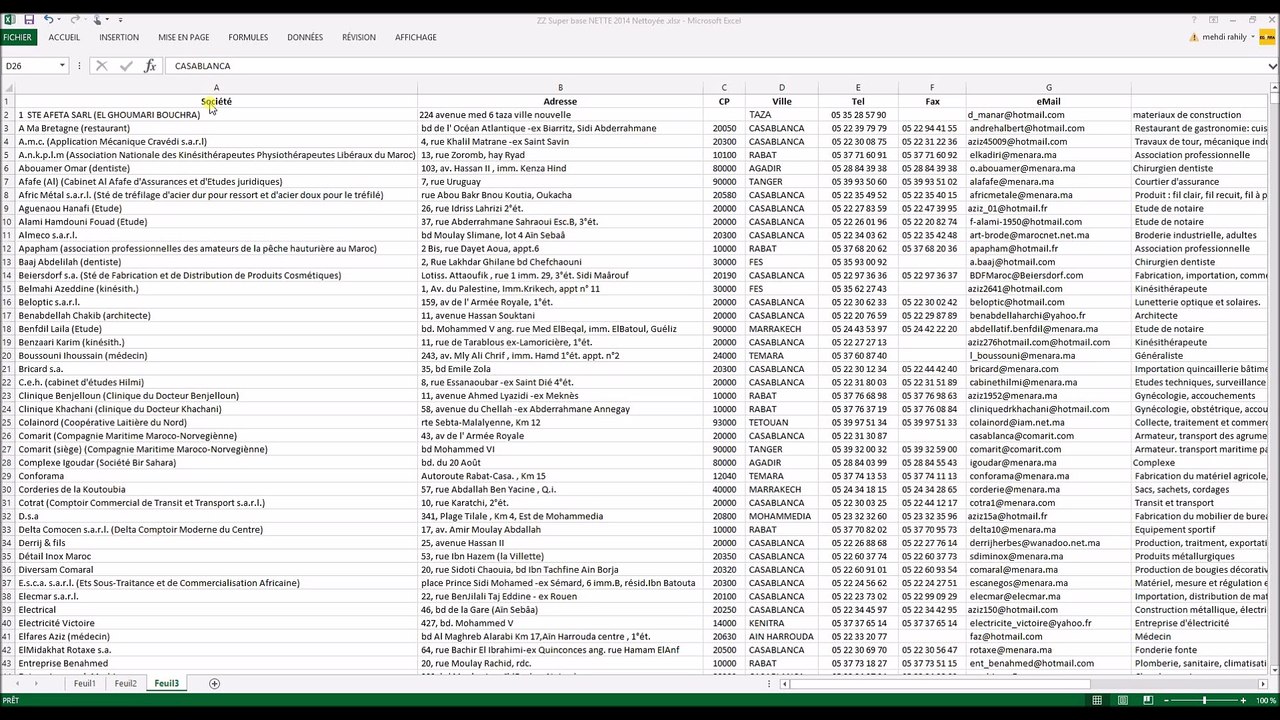This screenshot has width=1280, height=720.
Task: Click the Save icon in the quick access toolbar
Action: (x=29, y=20)
